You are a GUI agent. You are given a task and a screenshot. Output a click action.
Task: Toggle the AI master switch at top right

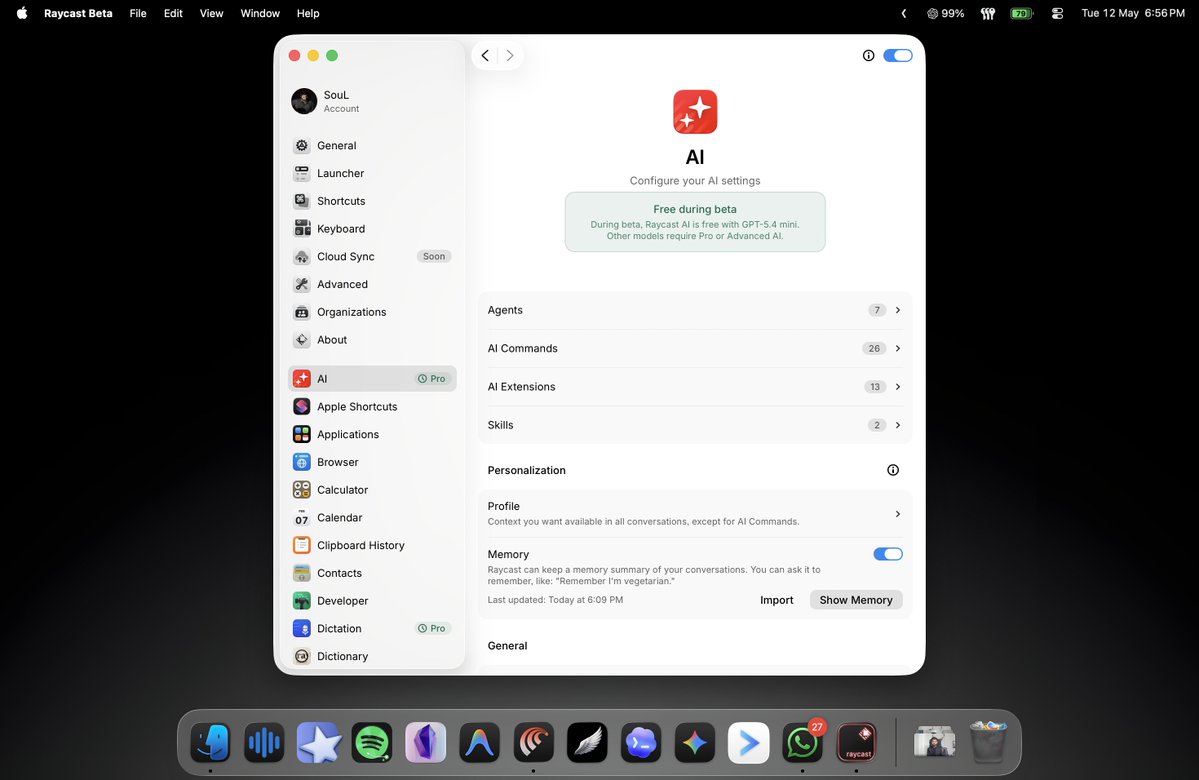898,55
